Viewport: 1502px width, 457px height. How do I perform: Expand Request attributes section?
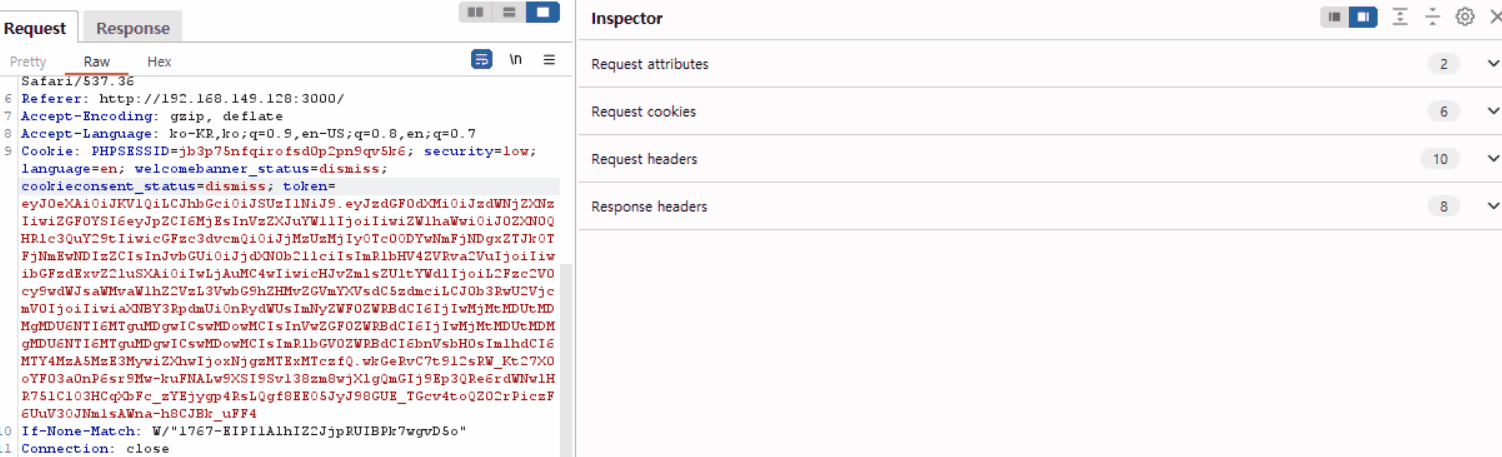1040,64
